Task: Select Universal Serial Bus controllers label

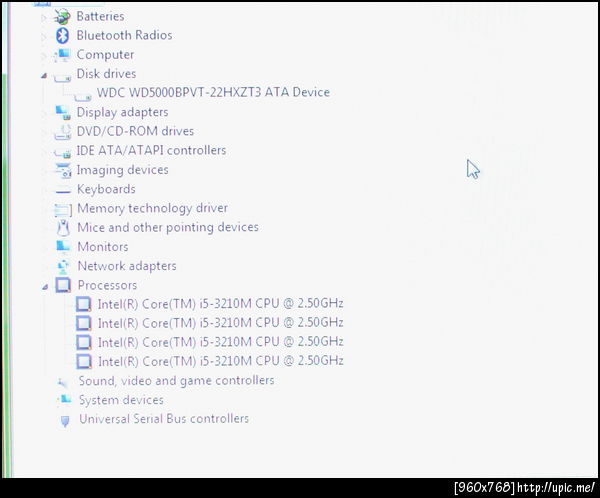Action: [164, 419]
